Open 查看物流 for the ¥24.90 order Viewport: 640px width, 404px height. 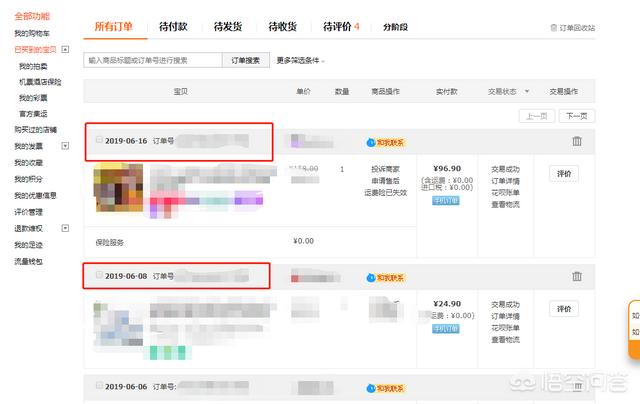505,340
